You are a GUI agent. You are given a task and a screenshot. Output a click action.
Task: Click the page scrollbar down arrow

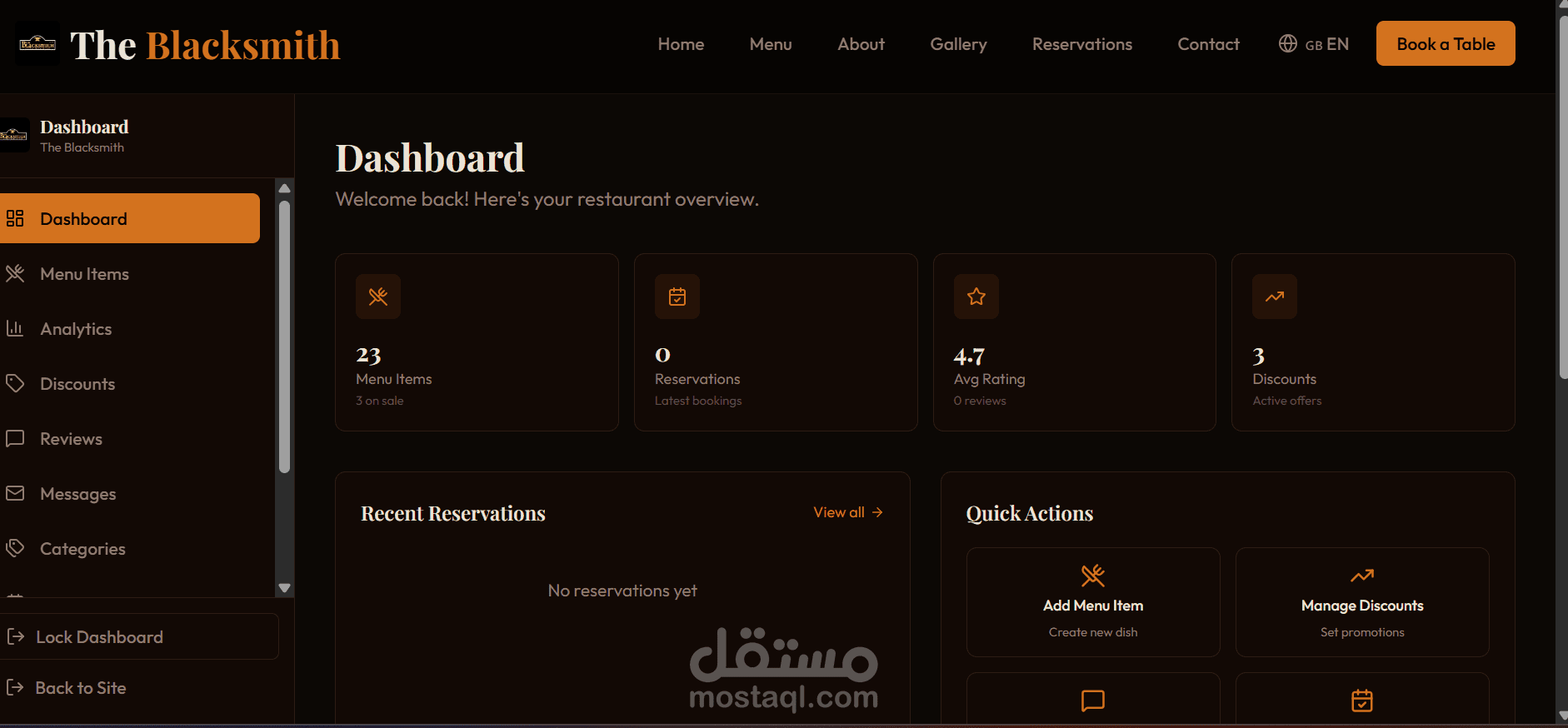click(x=1563, y=716)
